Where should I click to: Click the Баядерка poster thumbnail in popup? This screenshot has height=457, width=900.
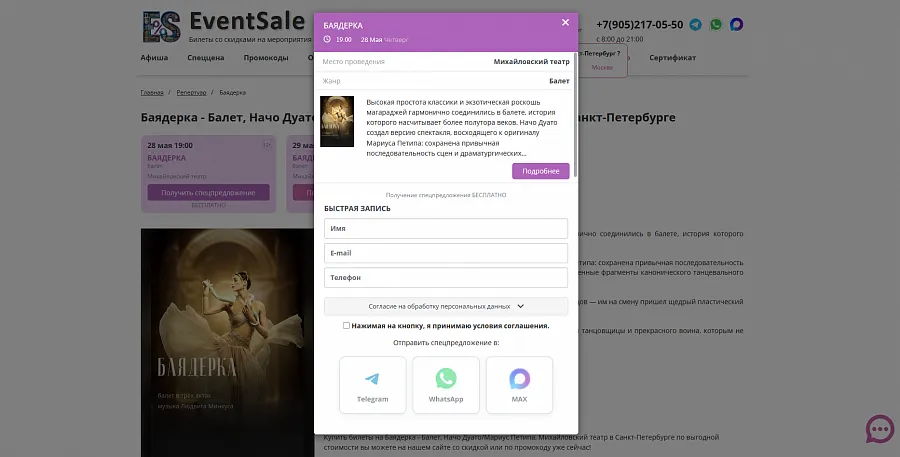pyautogui.click(x=337, y=121)
